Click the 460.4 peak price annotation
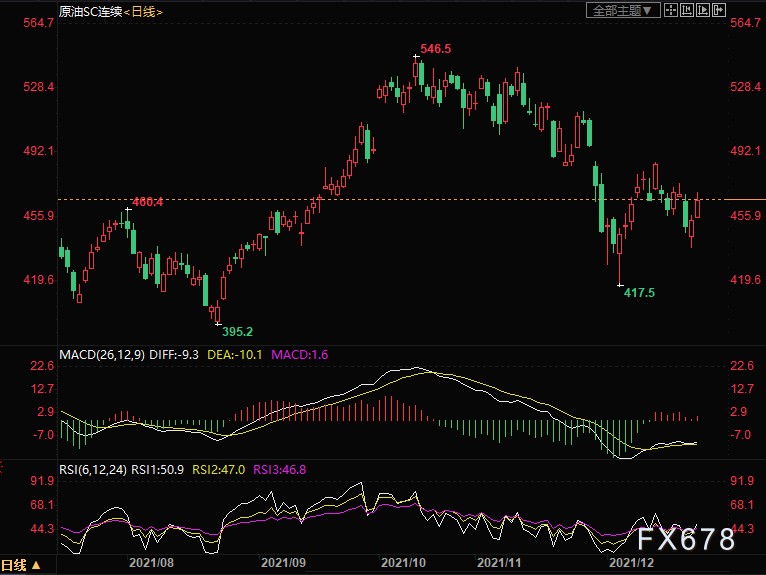Image resolution: width=766 pixels, height=575 pixels. click(x=148, y=202)
